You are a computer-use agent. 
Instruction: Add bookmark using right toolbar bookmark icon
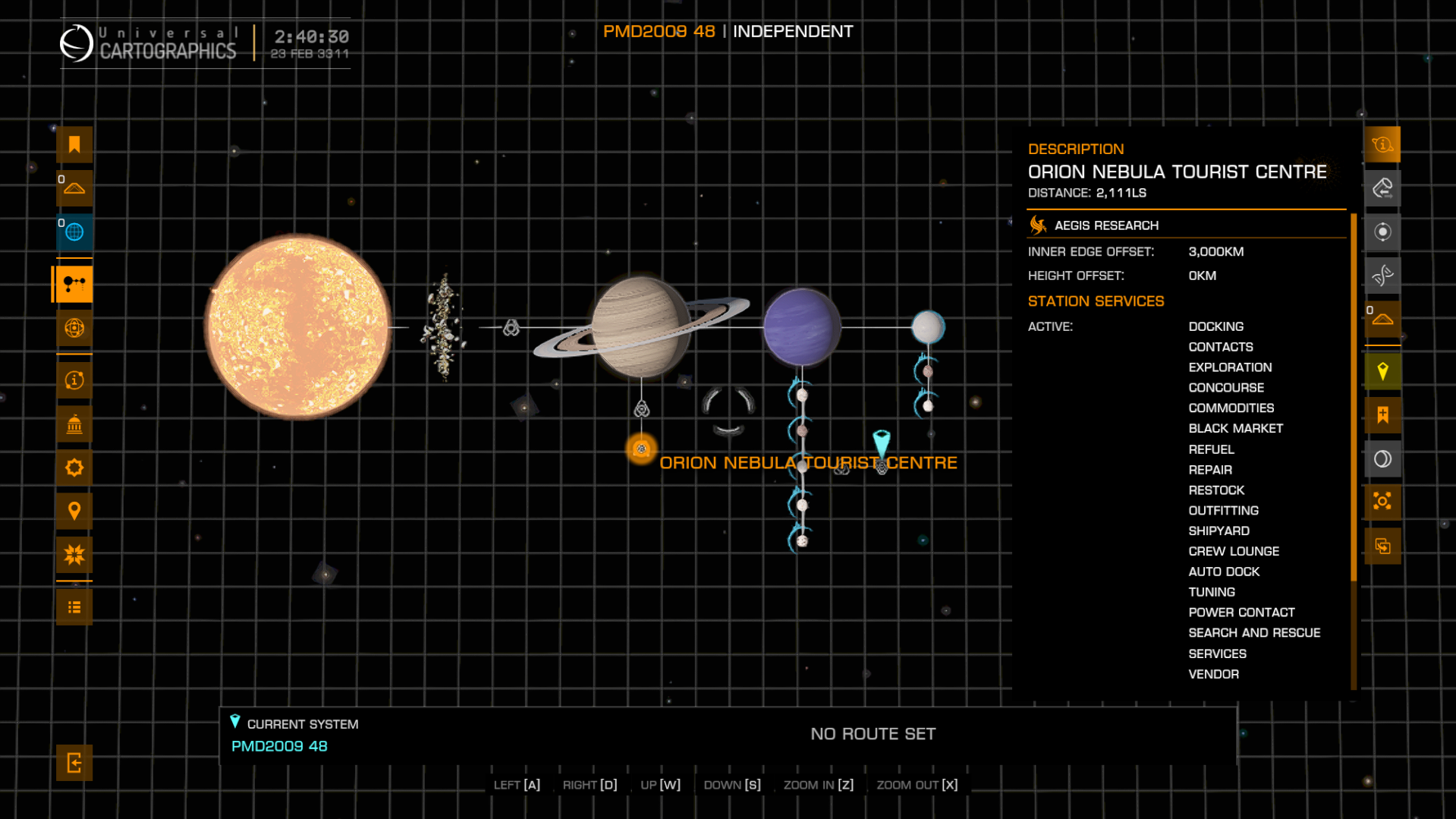click(1382, 415)
